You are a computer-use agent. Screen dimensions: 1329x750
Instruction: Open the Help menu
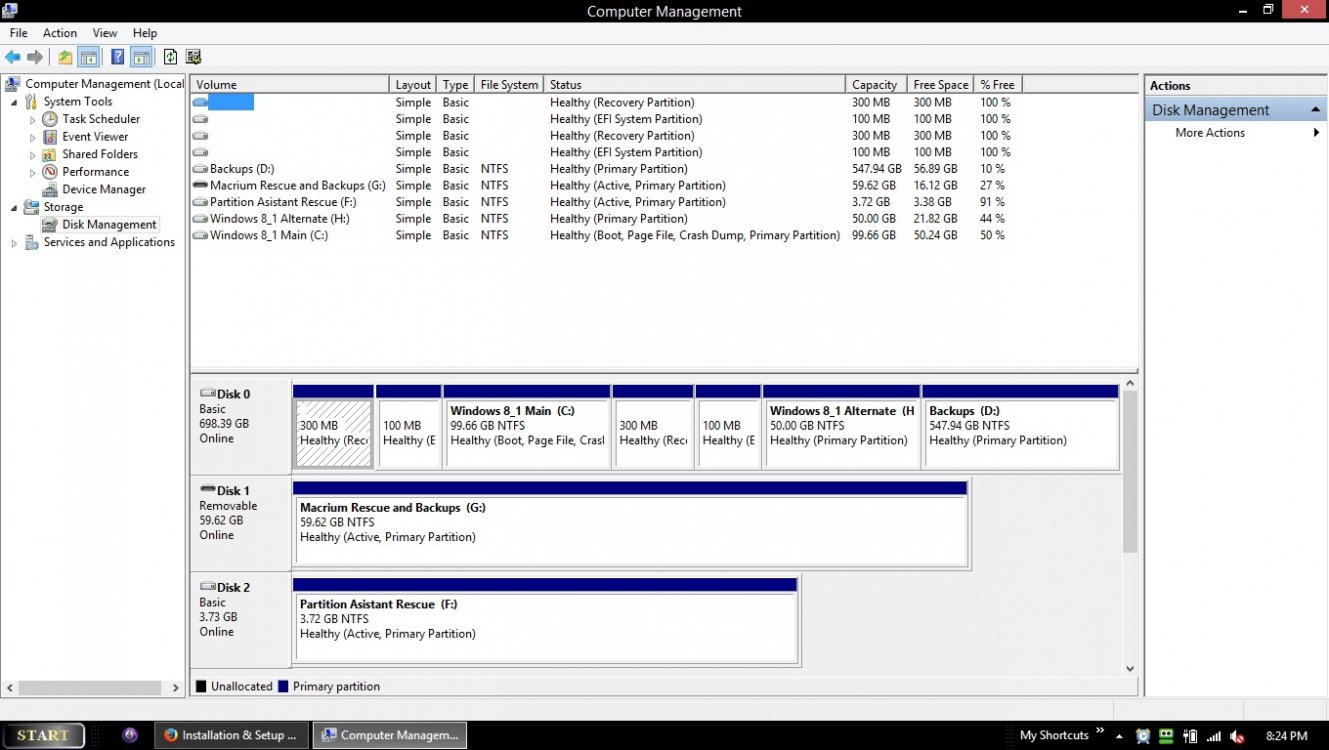(x=145, y=33)
